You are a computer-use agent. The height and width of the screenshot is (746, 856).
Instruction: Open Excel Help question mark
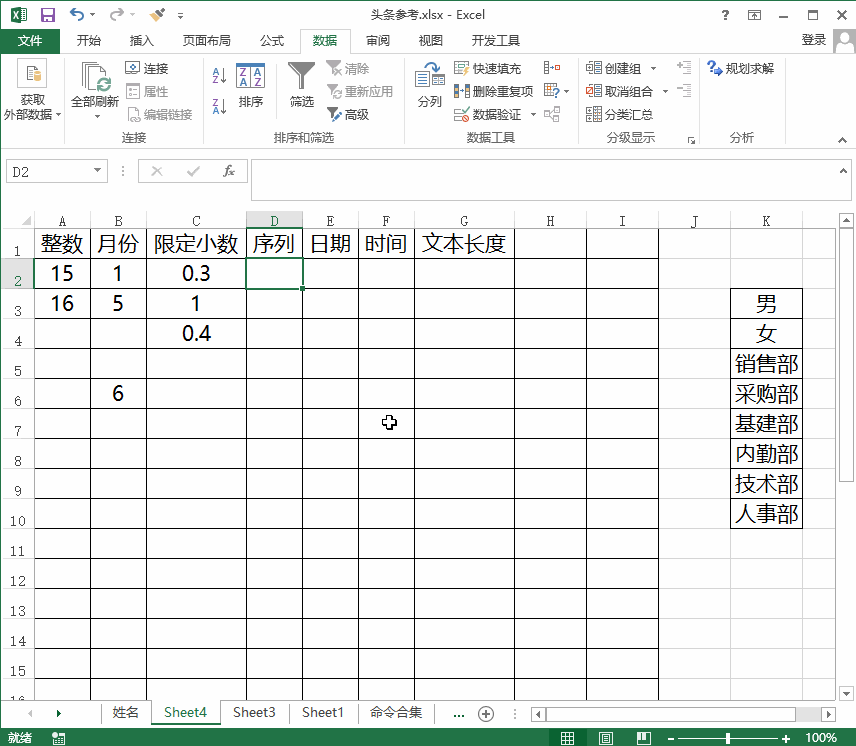(x=725, y=15)
